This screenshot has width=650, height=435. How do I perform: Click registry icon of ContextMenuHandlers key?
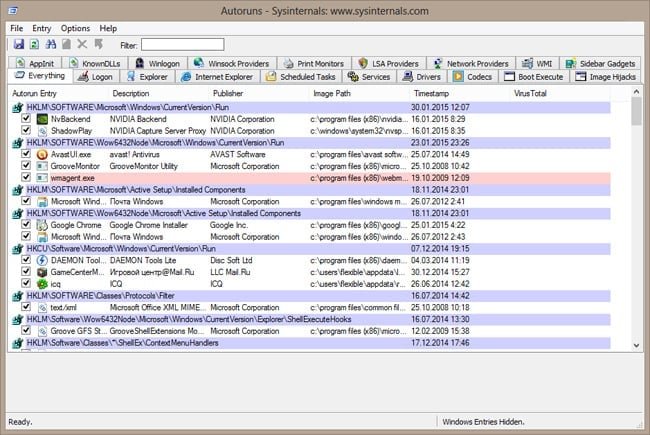tap(17, 343)
